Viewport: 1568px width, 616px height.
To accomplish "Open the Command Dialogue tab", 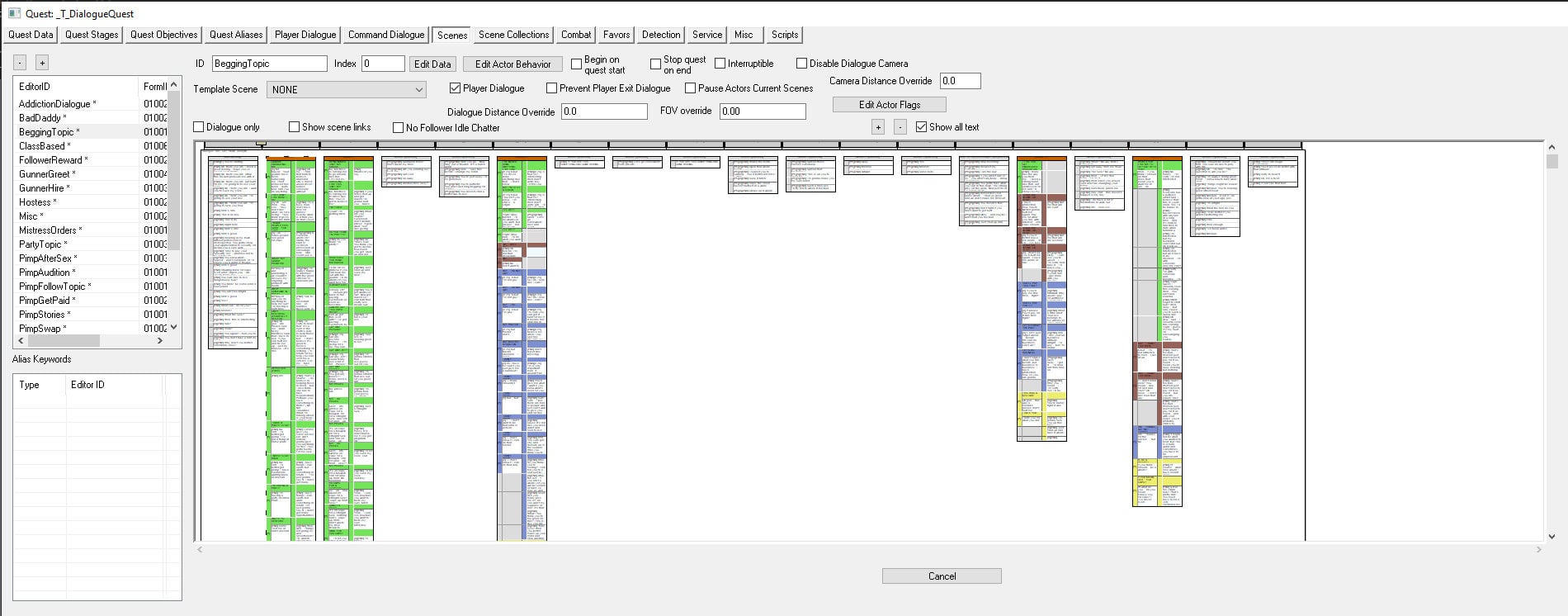I will [x=386, y=35].
